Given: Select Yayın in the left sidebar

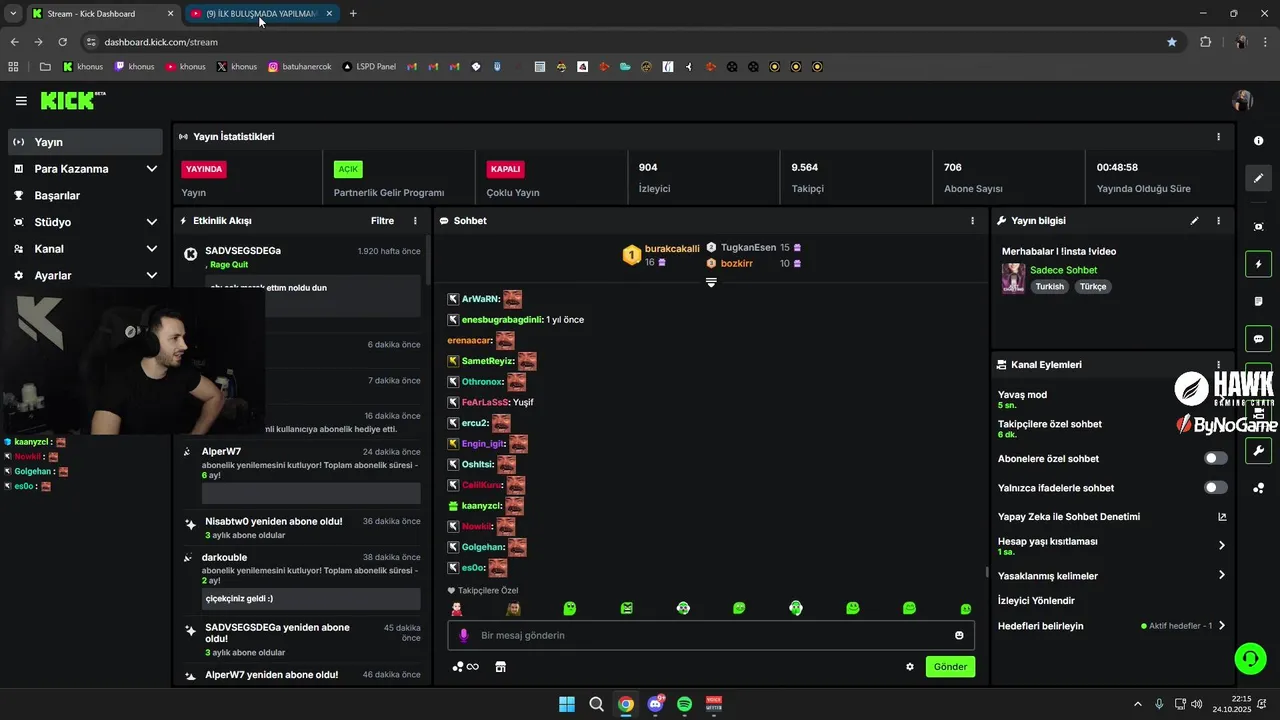Looking at the screenshot, I should 85,142.
